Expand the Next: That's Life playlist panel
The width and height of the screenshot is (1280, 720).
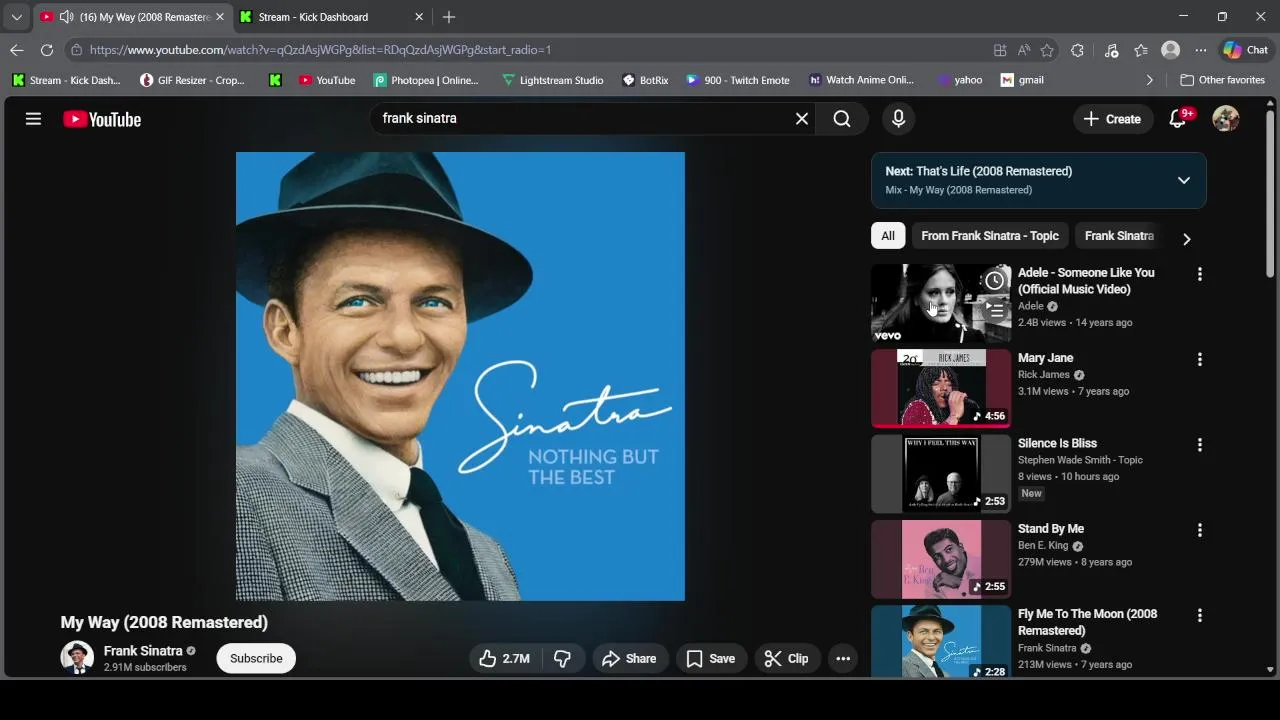coord(1183,180)
